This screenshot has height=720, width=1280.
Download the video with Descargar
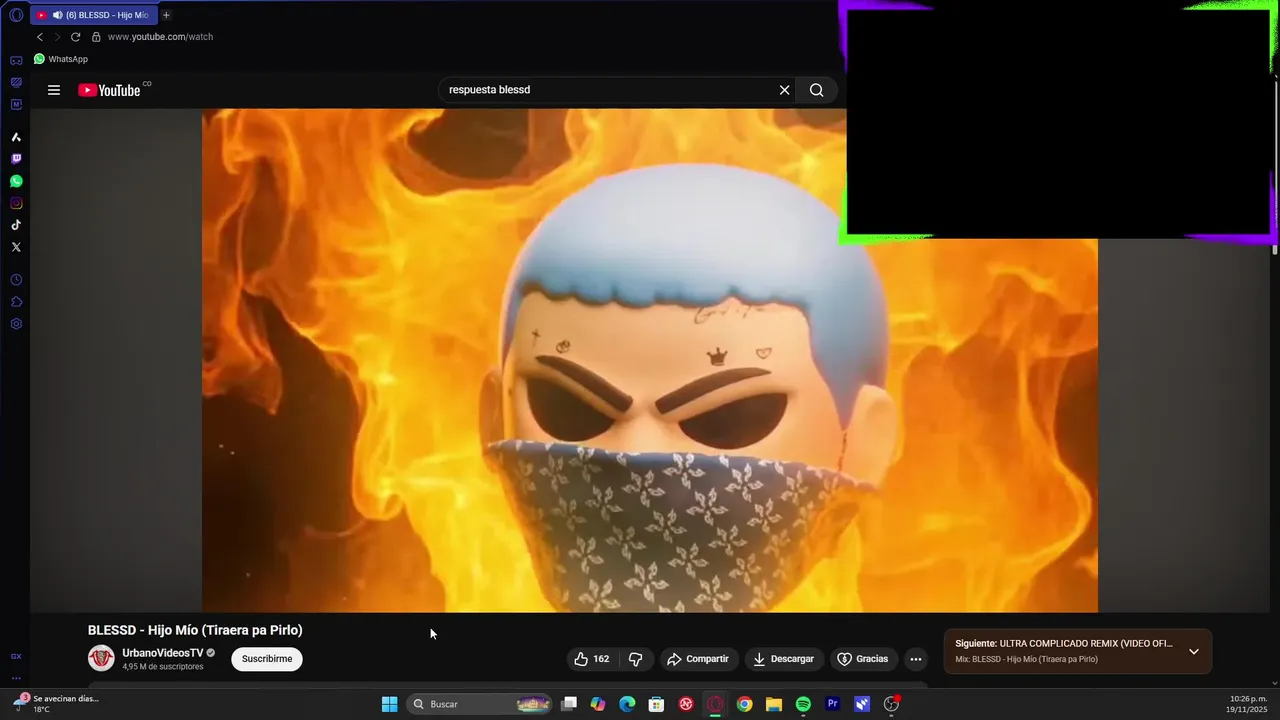click(x=783, y=659)
